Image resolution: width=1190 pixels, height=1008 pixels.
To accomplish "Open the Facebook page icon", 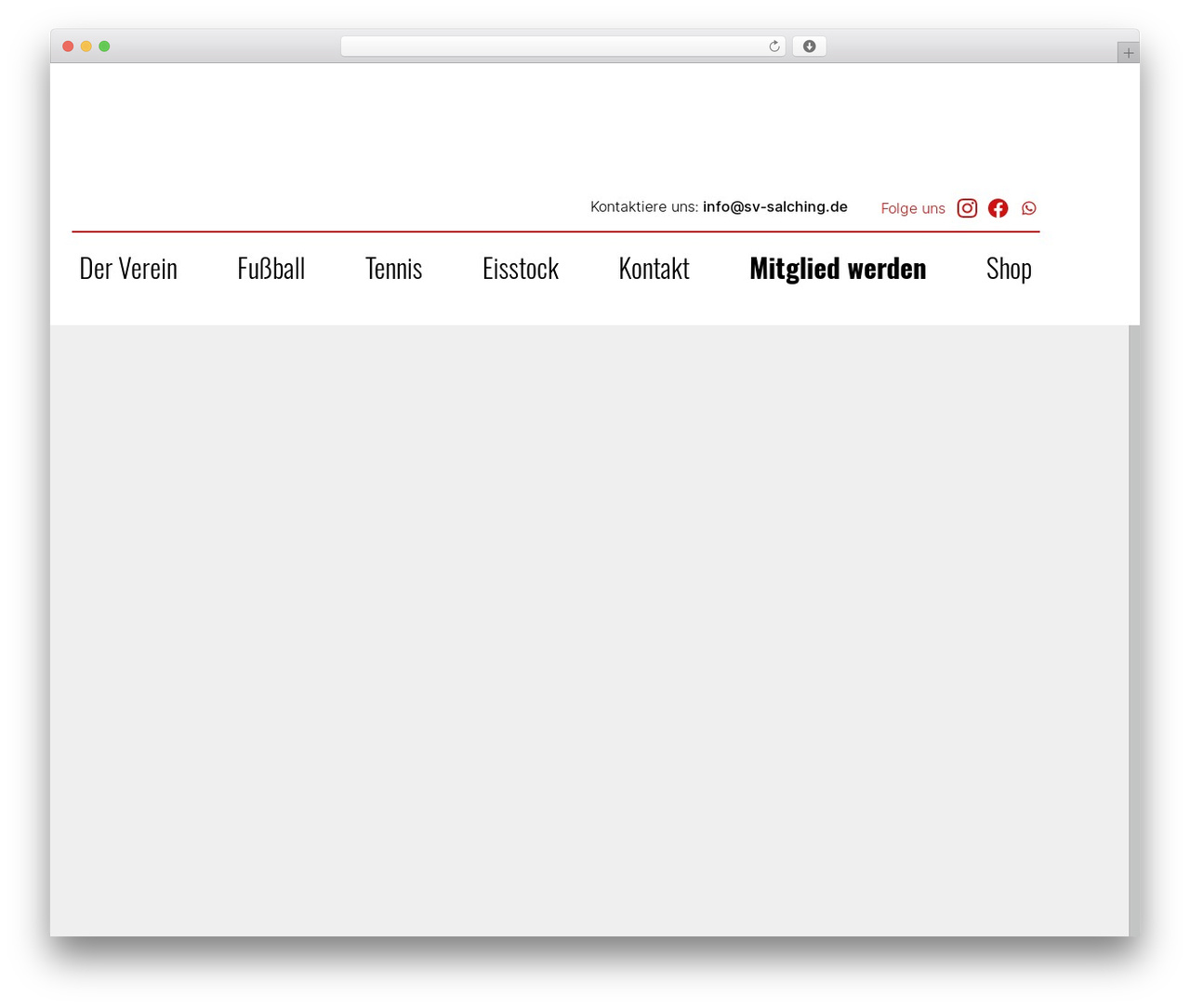I will (x=998, y=208).
